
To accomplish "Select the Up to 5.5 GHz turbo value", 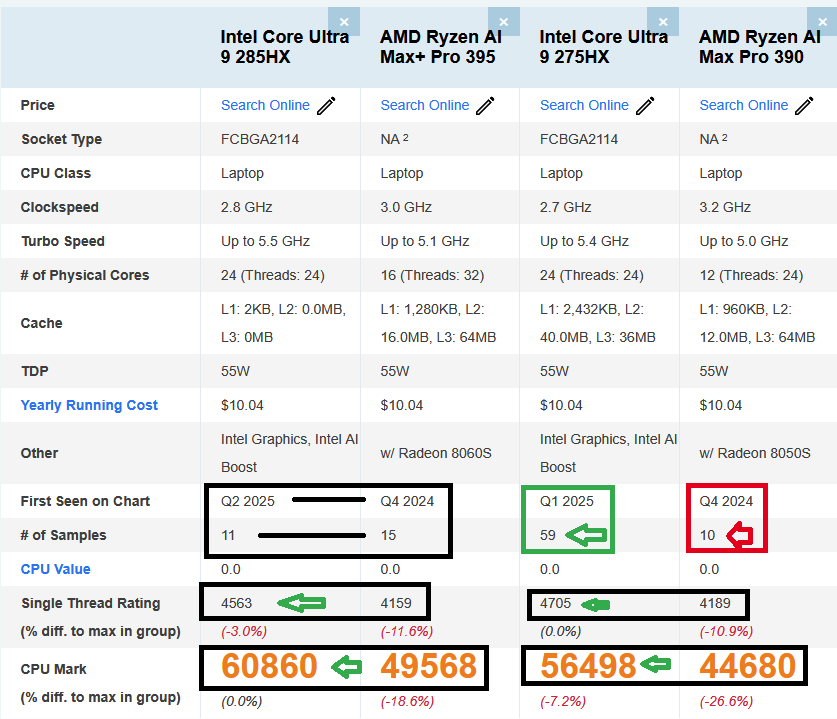I will tap(265, 241).
